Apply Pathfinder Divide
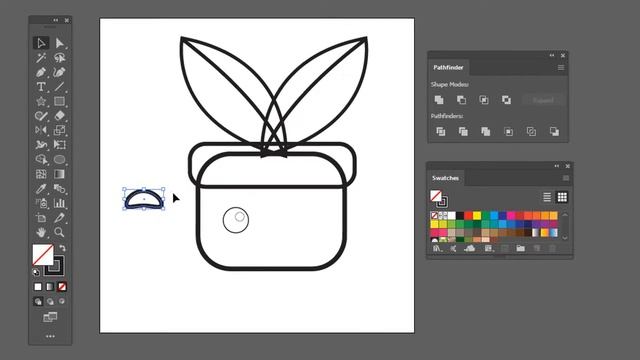This screenshot has height=360, width=640. pos(440,131)
